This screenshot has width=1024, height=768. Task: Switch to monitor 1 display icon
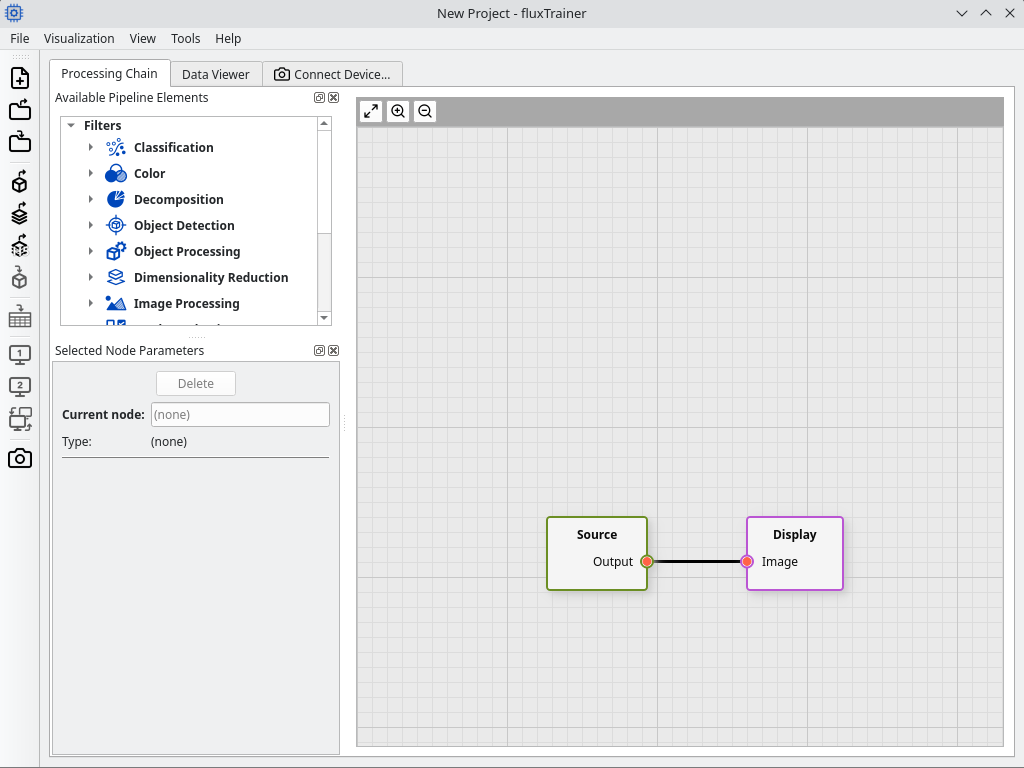click(x=20, y=355)
